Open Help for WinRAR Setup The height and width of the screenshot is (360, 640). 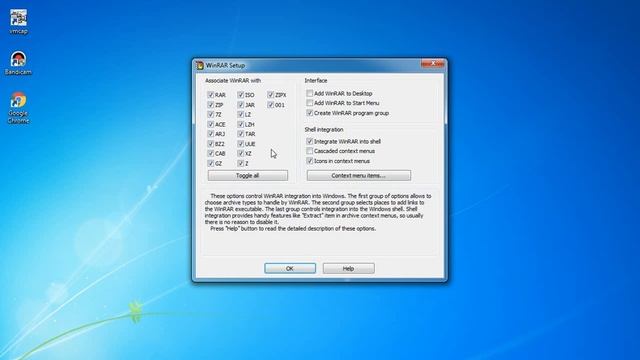tap(349, 268)
